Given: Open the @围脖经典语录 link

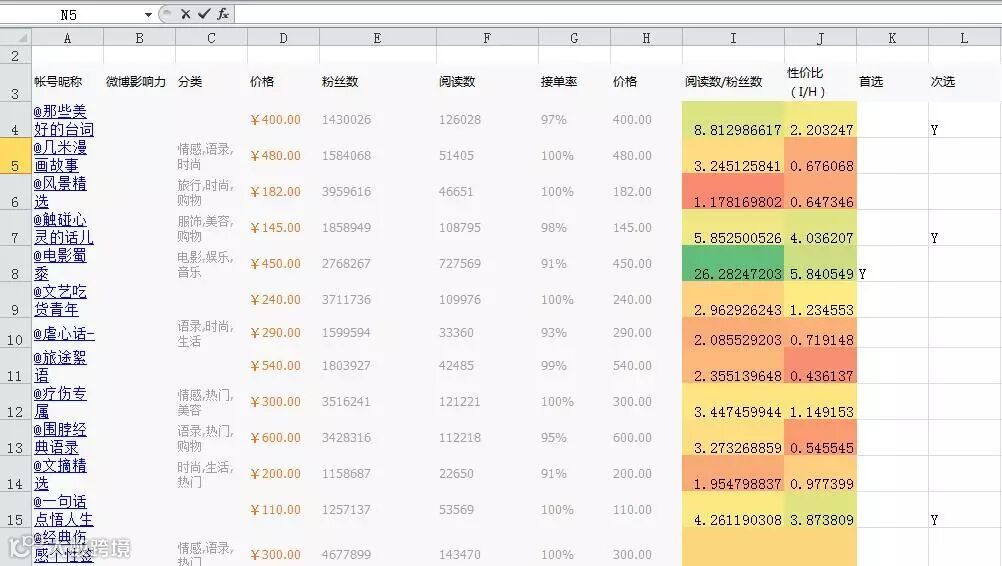Looking at the screenshot, I should pyautogui.click(x=60, y=438).
